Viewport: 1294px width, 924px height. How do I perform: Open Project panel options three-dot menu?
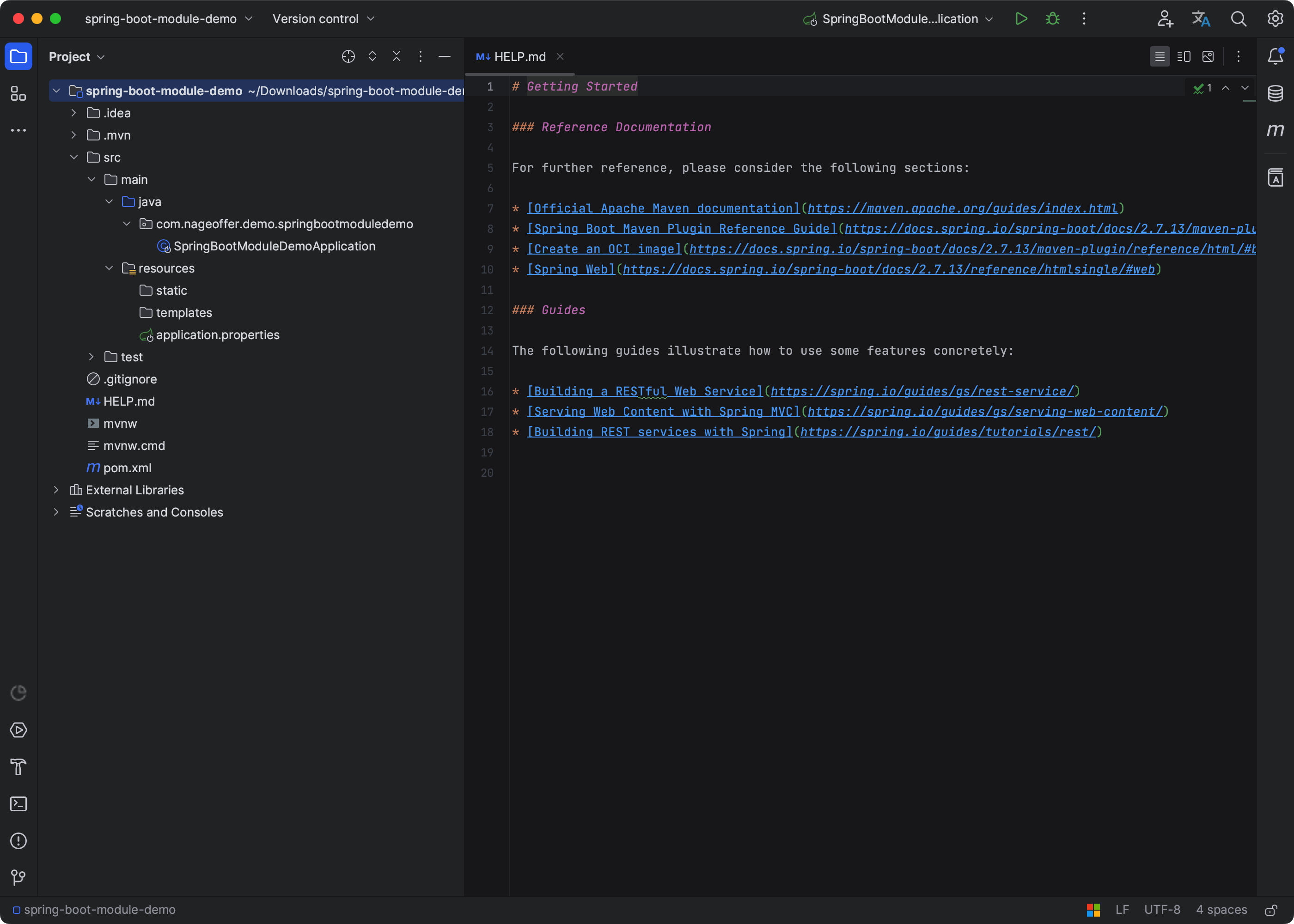pyautogui.click(x=421, y=56)
